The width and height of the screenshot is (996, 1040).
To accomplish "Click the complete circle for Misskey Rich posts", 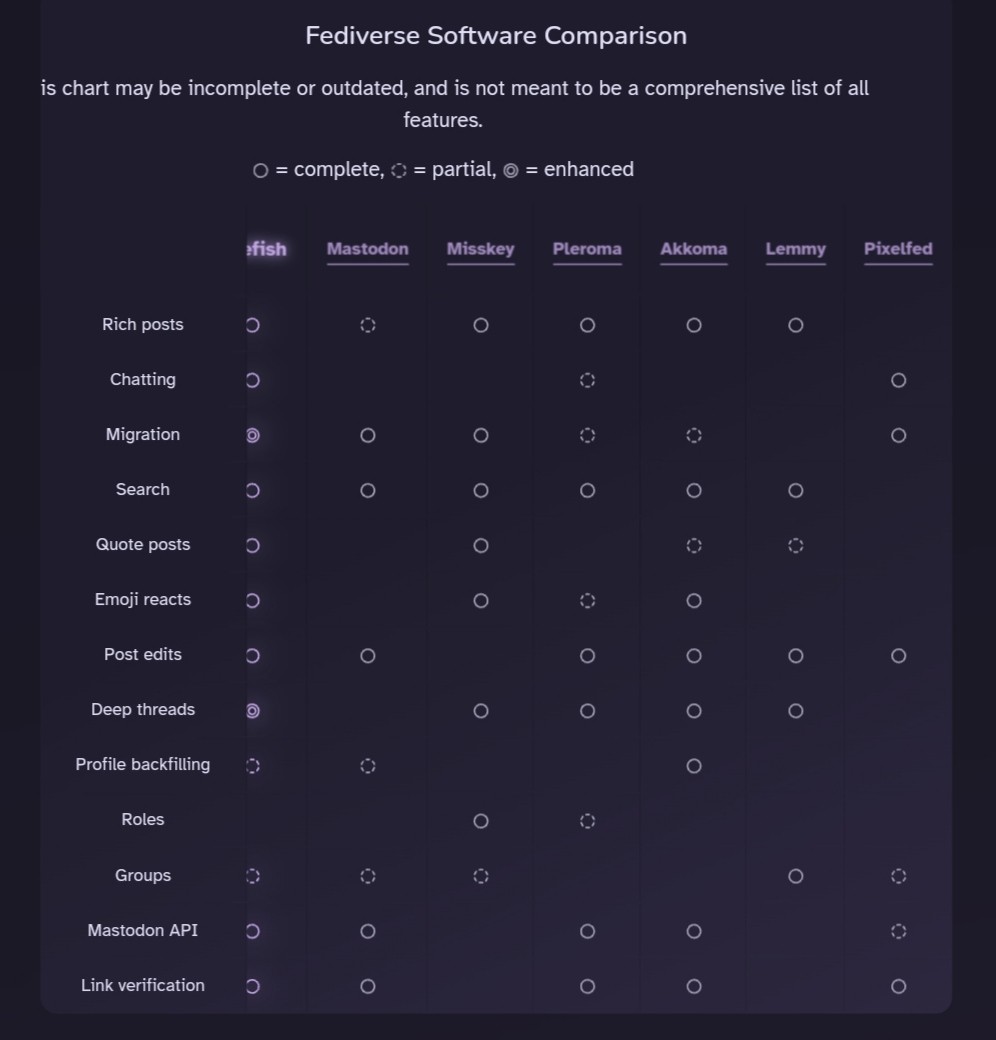I will pos(481,325).
